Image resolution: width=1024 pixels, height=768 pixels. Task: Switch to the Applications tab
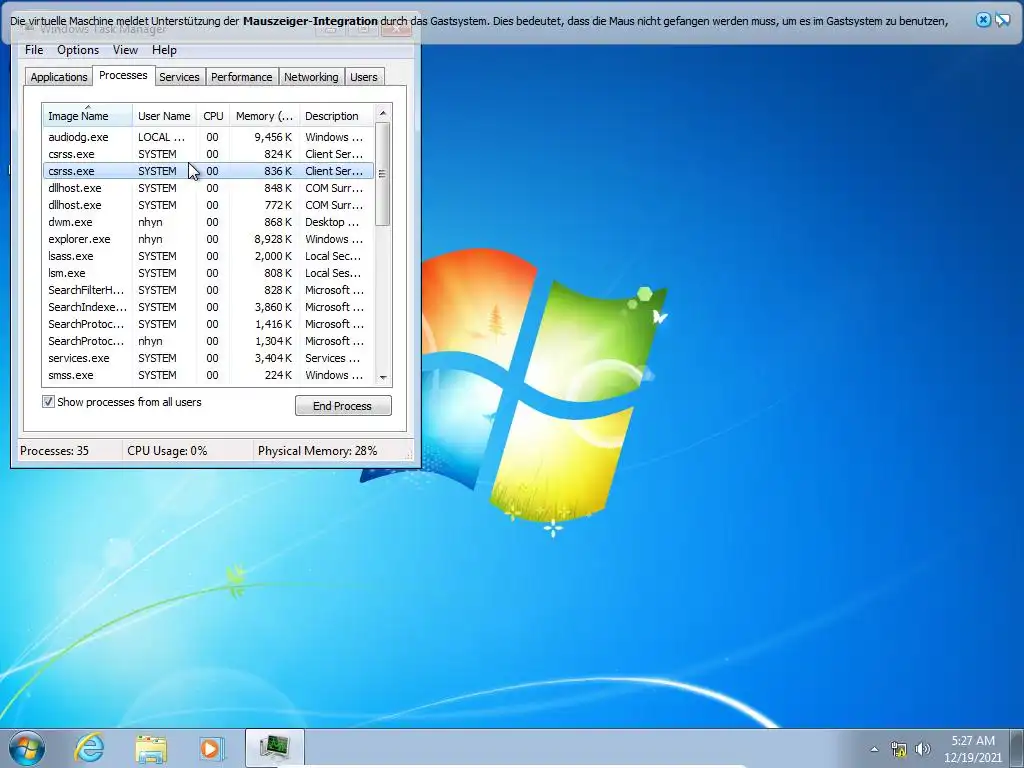pyautogui.click(x=59, y=77)
